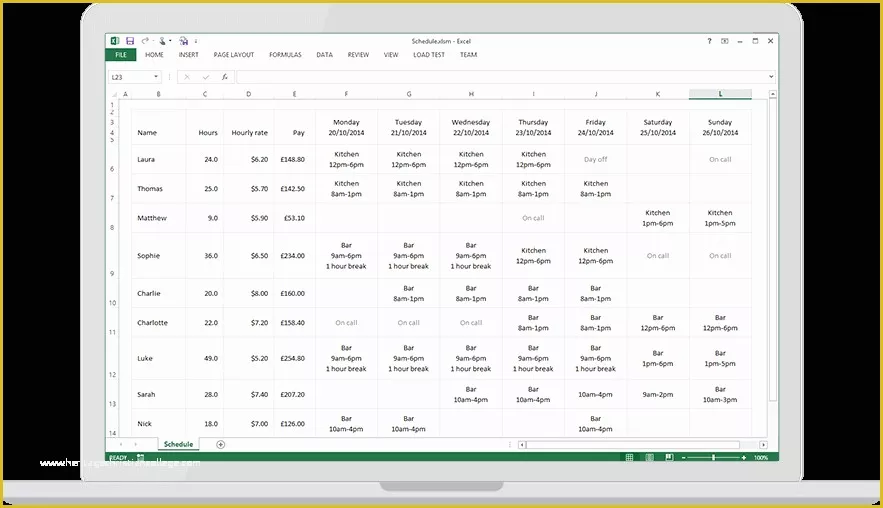Select column L header
The height and width of the screenshot is (508, 883).
(720, 94)
